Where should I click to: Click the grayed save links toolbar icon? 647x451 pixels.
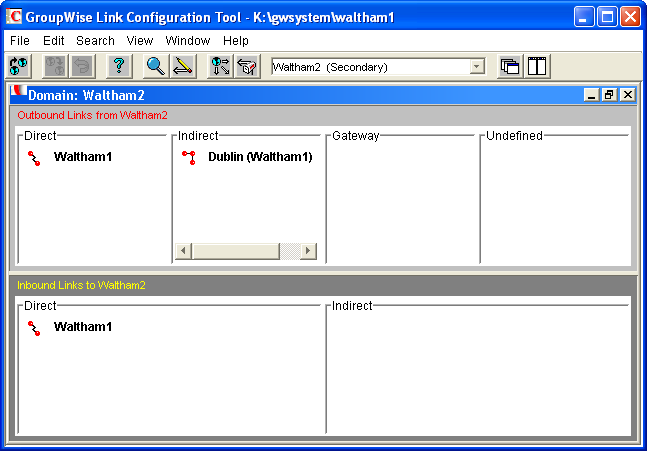coord(55,66)
